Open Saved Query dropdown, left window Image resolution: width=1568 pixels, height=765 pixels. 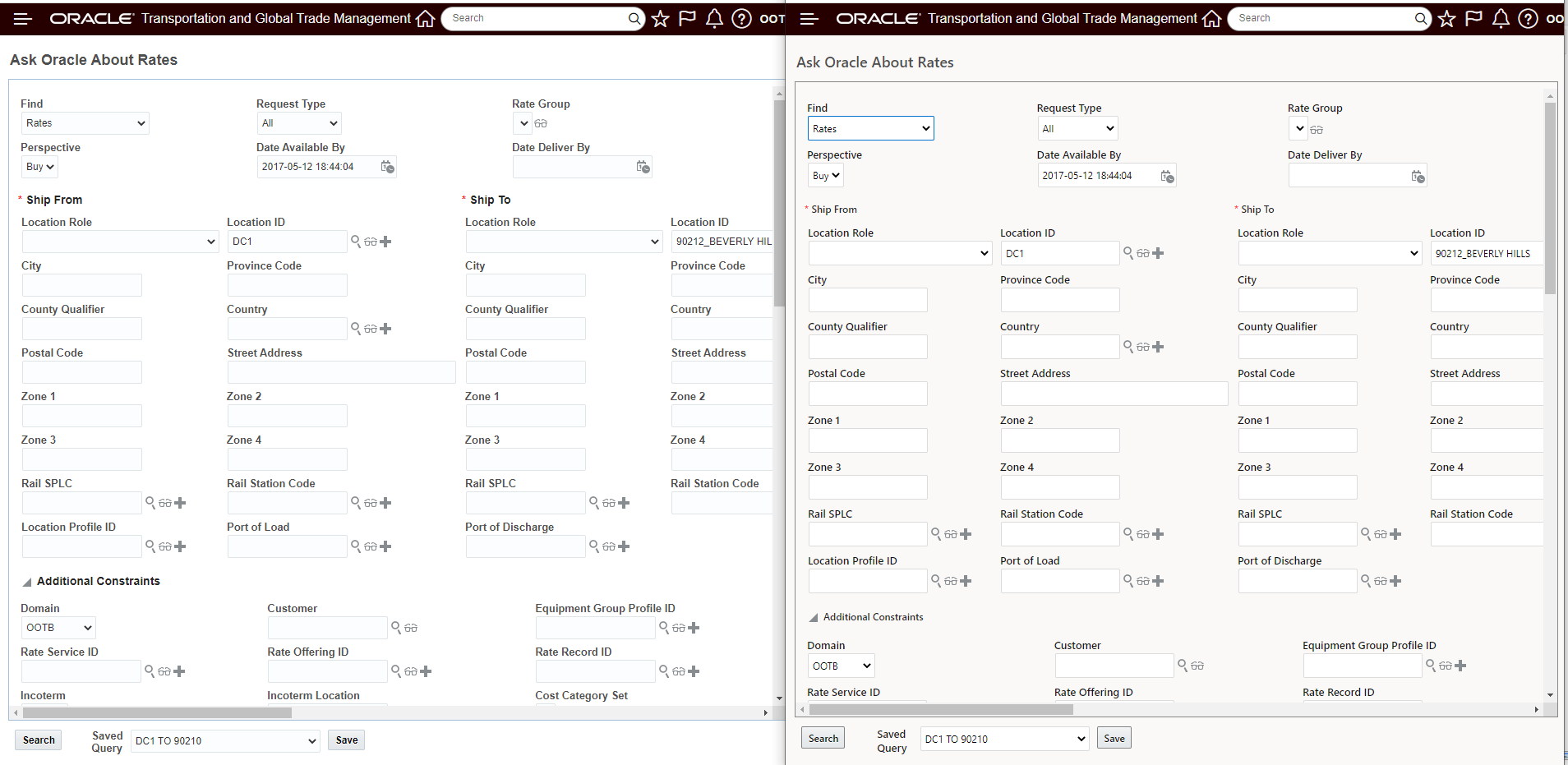226,740
